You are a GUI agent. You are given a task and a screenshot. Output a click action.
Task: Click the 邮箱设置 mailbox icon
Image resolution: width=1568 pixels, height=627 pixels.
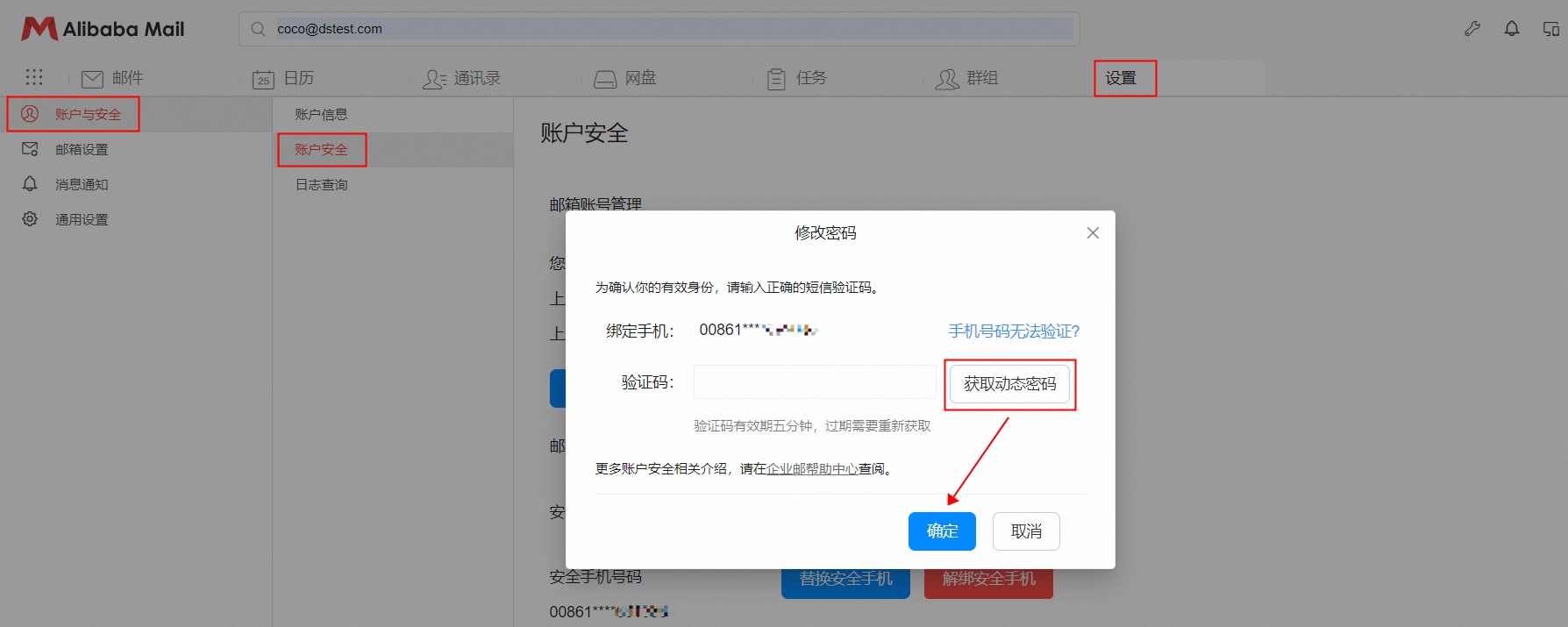click(x=30, y=149)
